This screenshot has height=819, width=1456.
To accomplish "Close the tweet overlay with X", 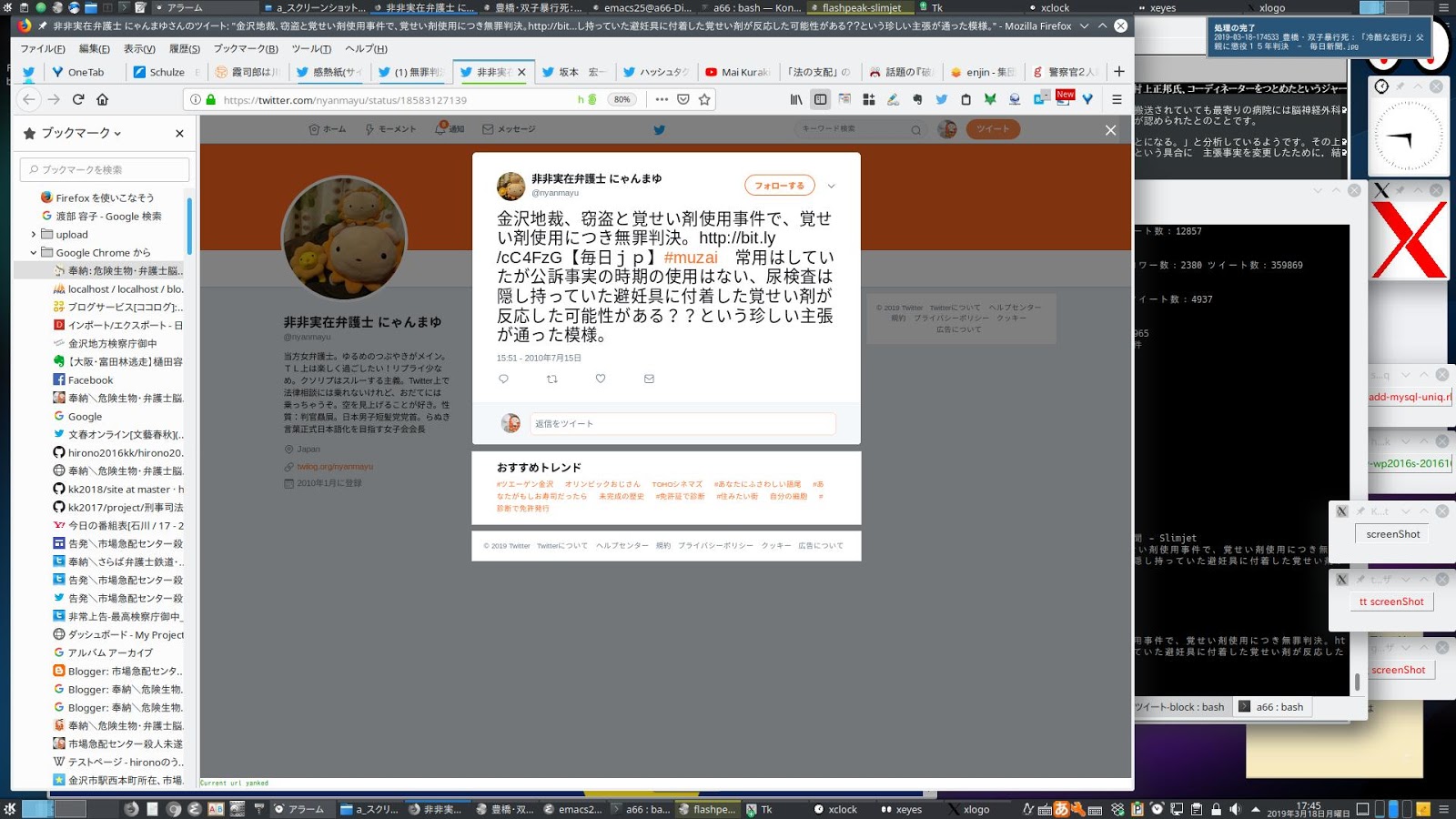I will click(x=1110, y=130).
